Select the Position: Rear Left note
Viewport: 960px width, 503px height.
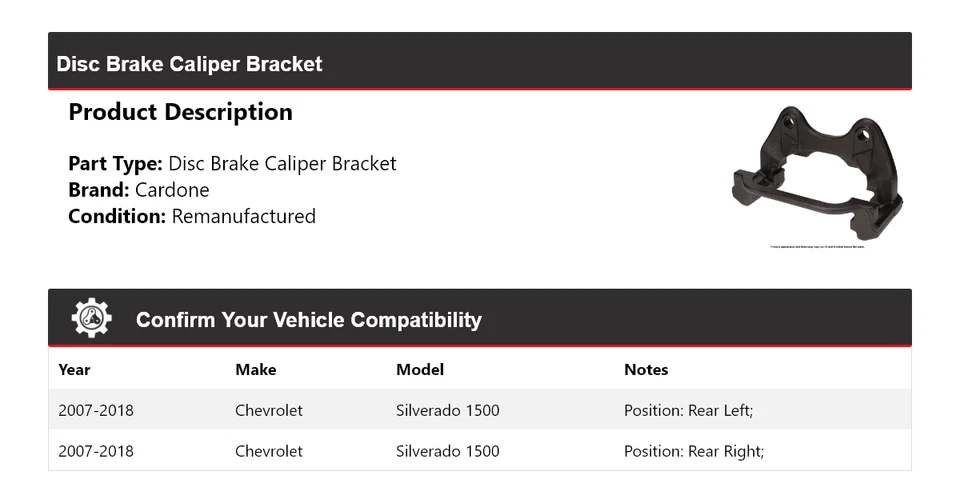pos(688,410)
